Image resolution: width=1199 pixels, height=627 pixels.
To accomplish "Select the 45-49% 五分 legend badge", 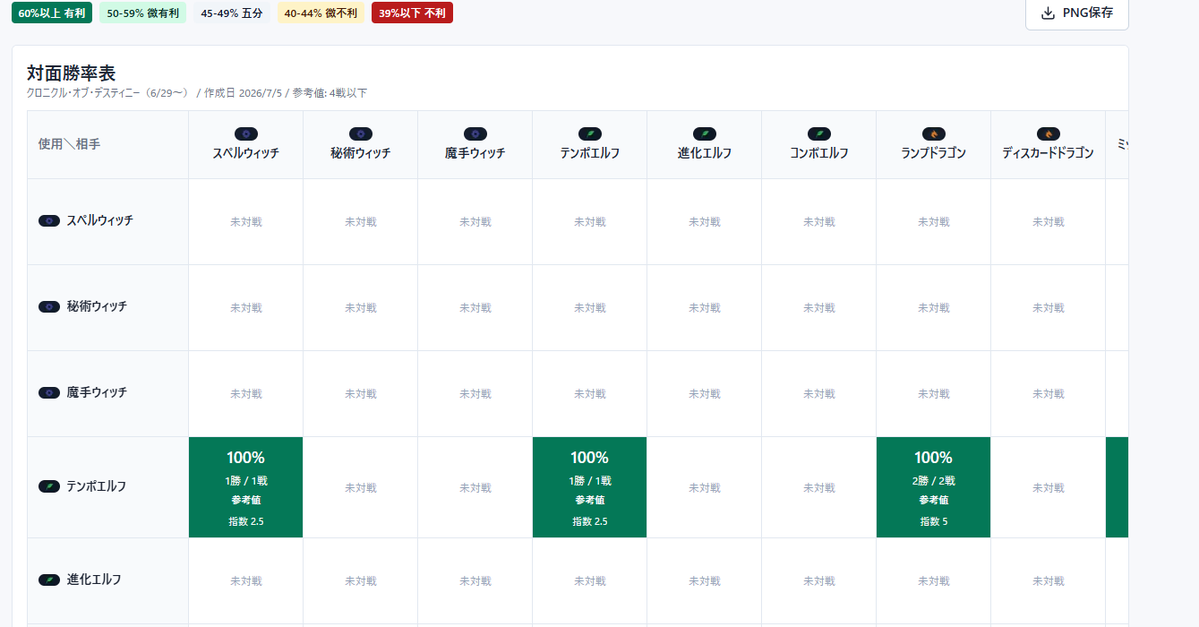I will click(232, 13).
